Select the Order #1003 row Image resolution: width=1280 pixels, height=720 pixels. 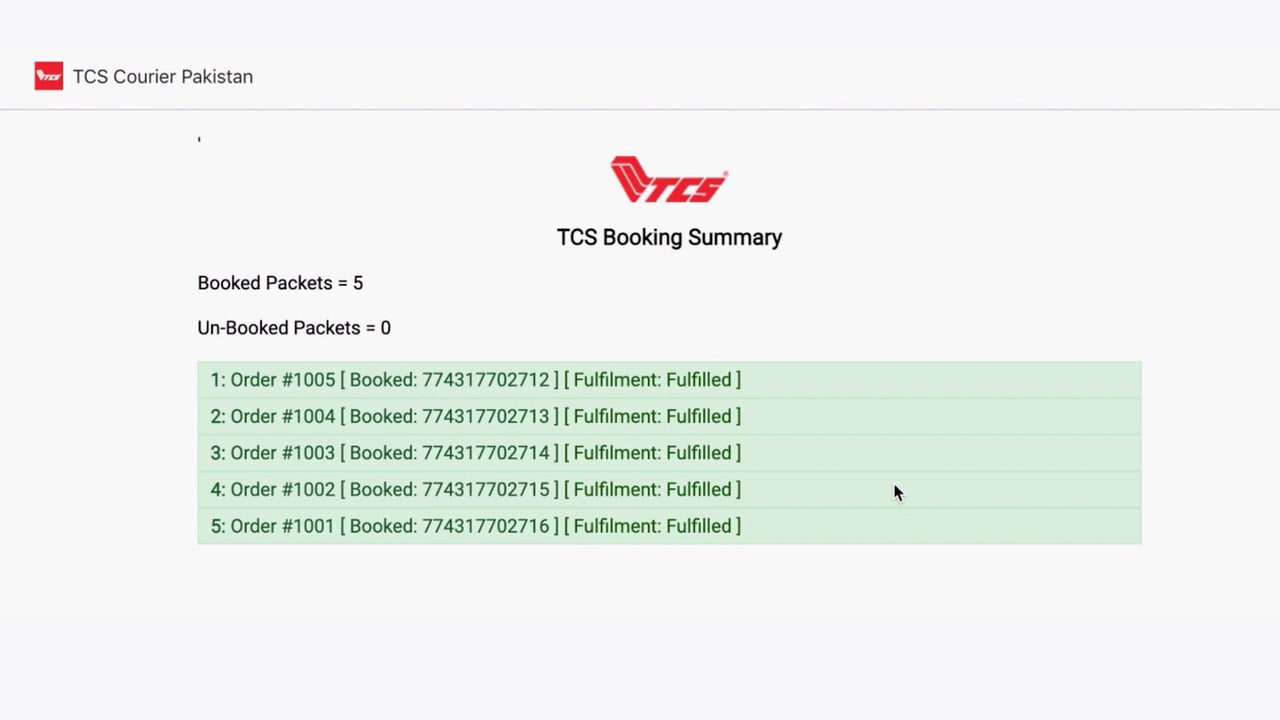click(669, 453)
